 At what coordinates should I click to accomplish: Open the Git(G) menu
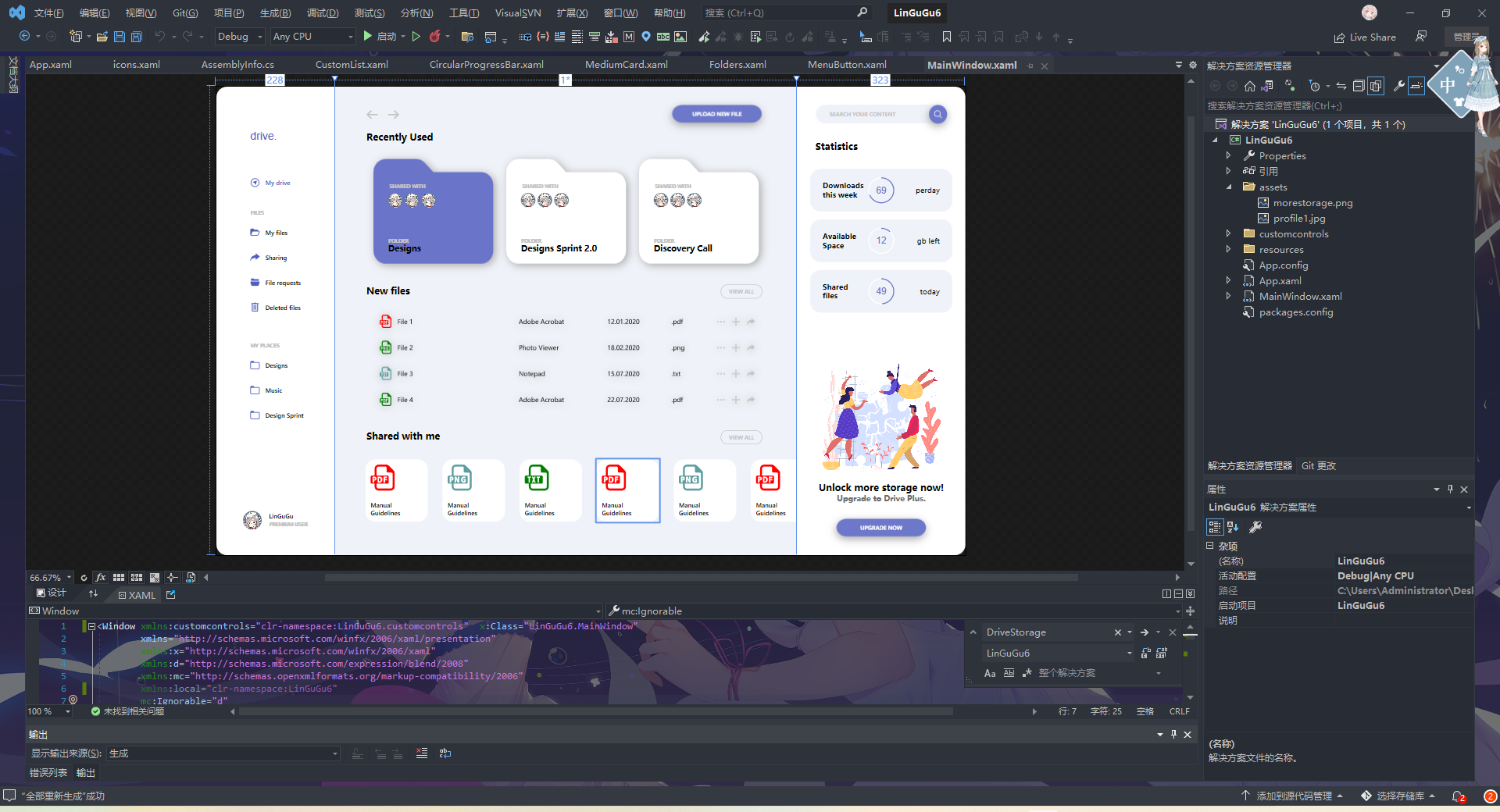(x=185, y=13)
